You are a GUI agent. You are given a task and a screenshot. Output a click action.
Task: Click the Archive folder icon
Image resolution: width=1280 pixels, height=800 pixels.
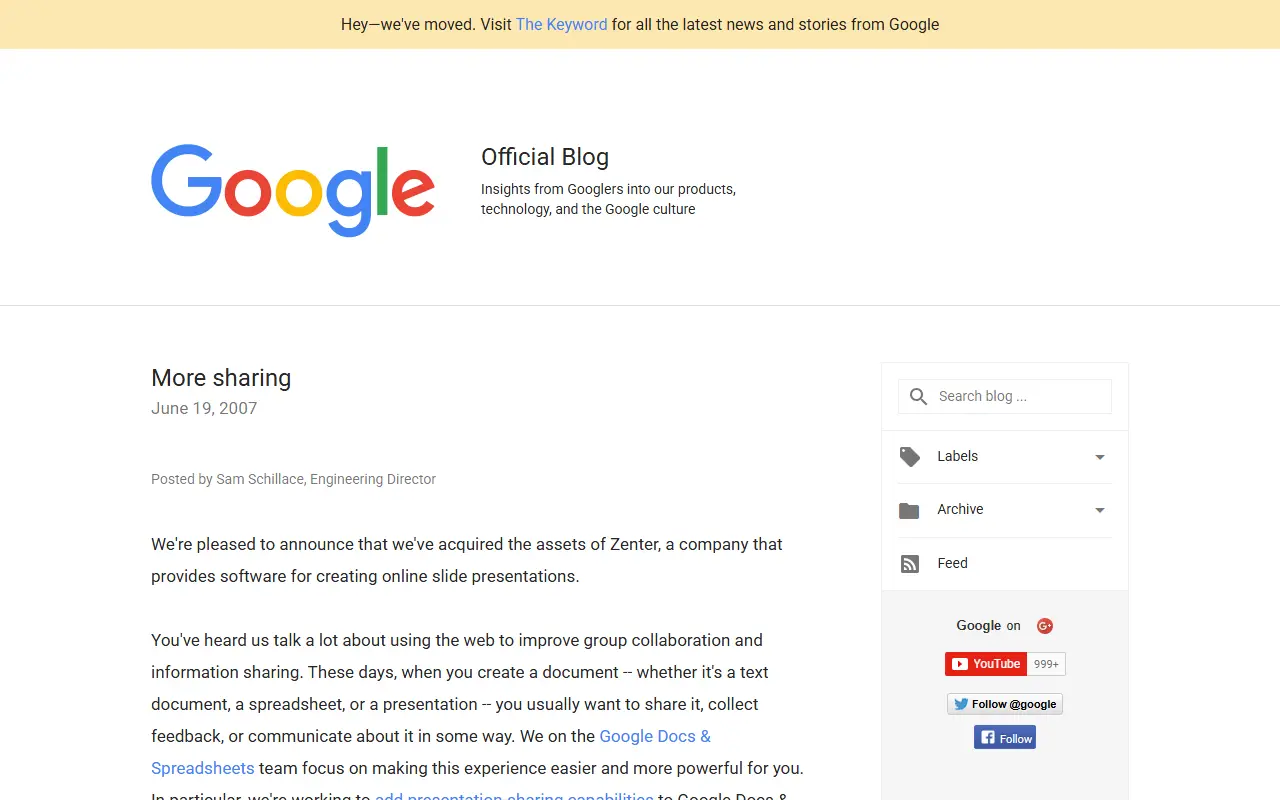909,510
